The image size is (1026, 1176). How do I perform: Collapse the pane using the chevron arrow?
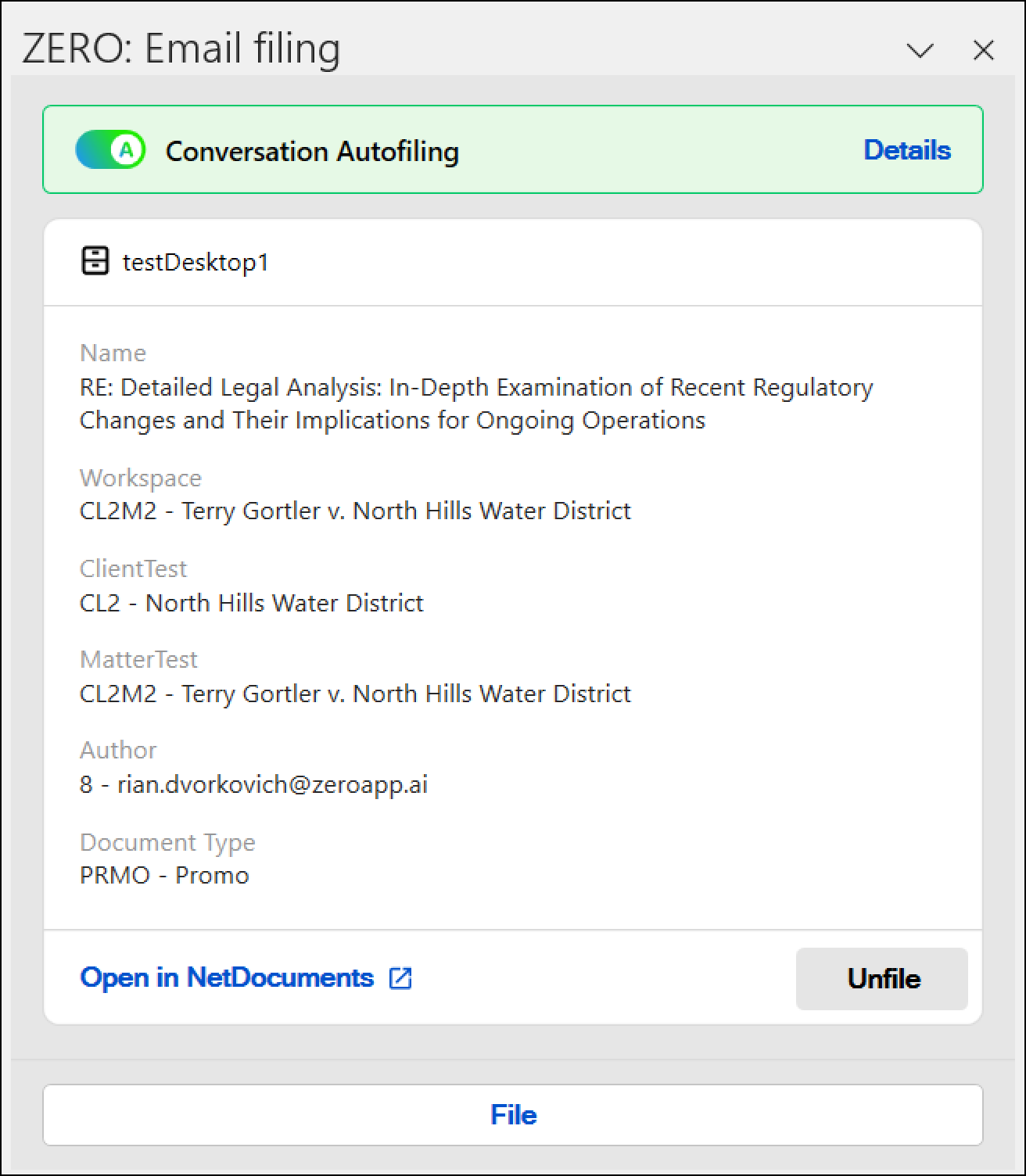(920, 51)
